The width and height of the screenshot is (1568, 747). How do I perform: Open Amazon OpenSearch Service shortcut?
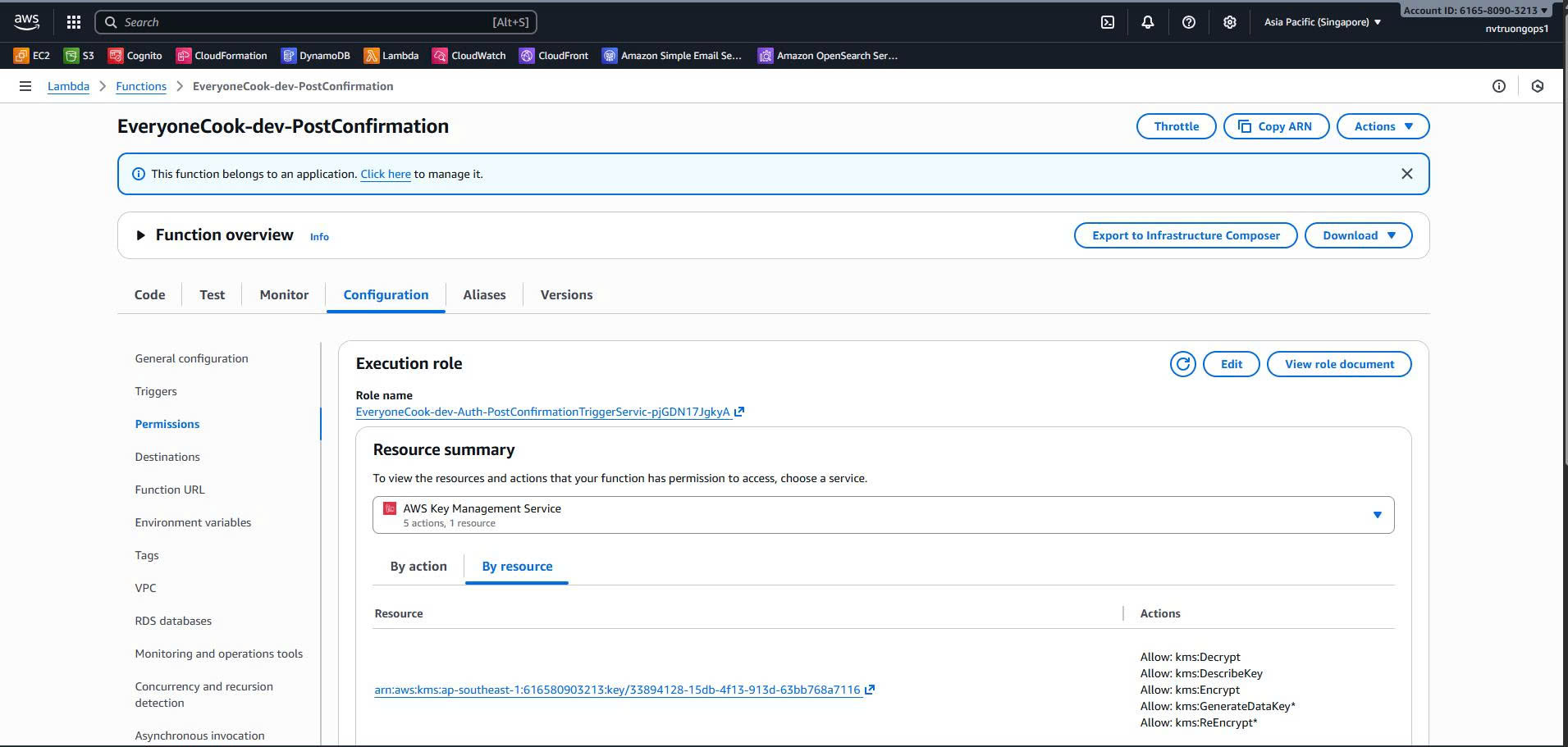click(x=828, y=56)
